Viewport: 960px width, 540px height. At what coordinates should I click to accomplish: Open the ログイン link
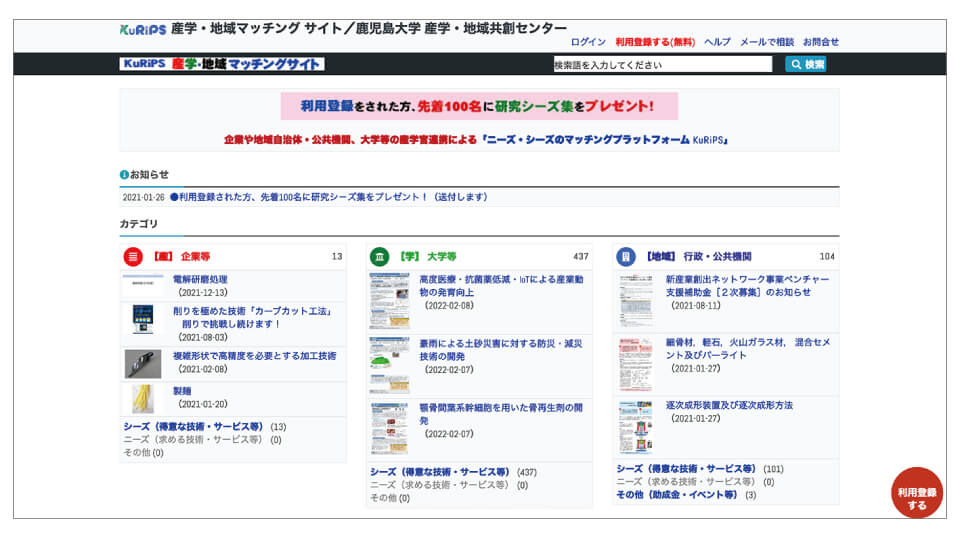tap(588, 42)
